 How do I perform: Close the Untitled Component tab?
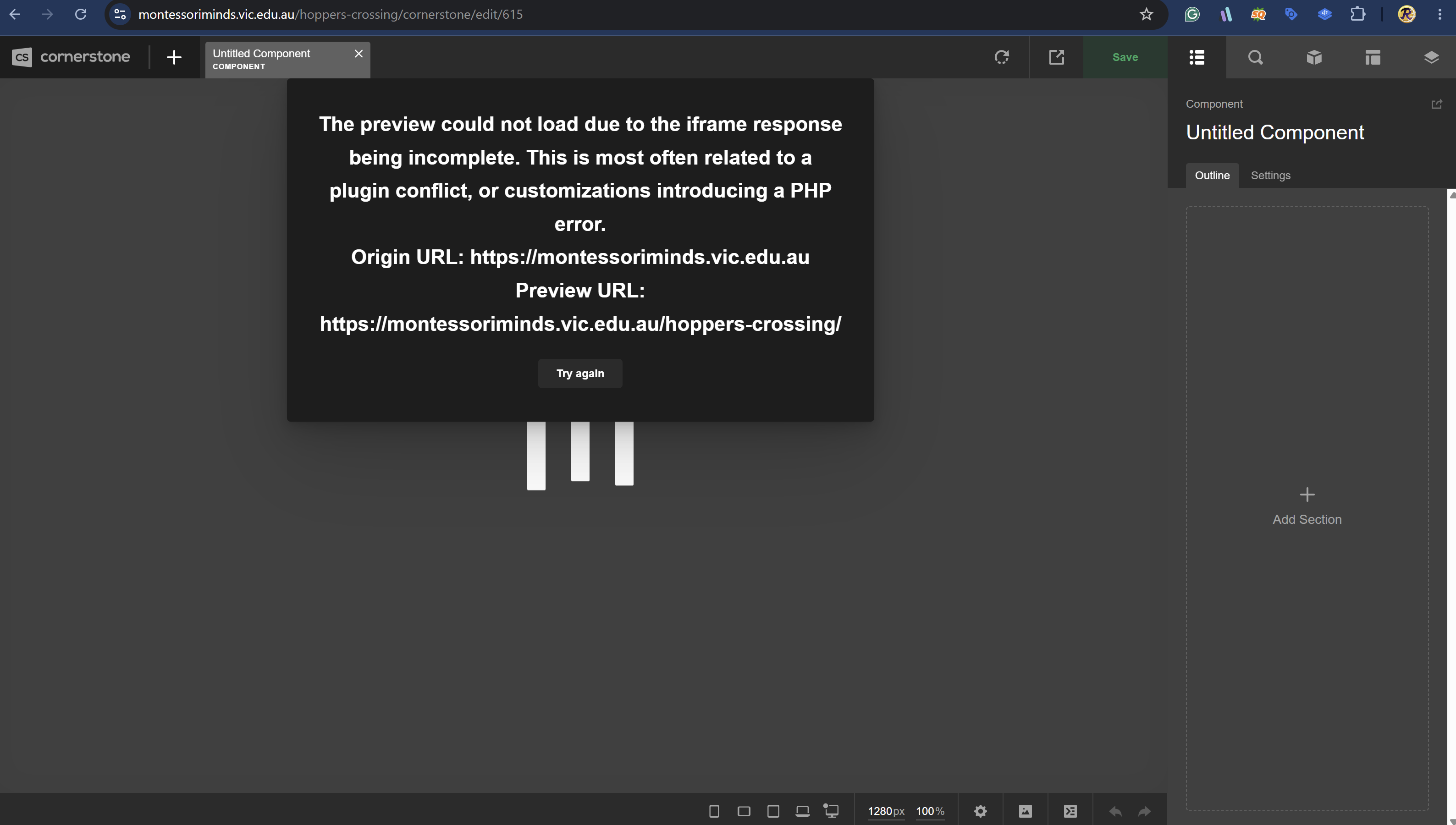[x=358, y=54]
